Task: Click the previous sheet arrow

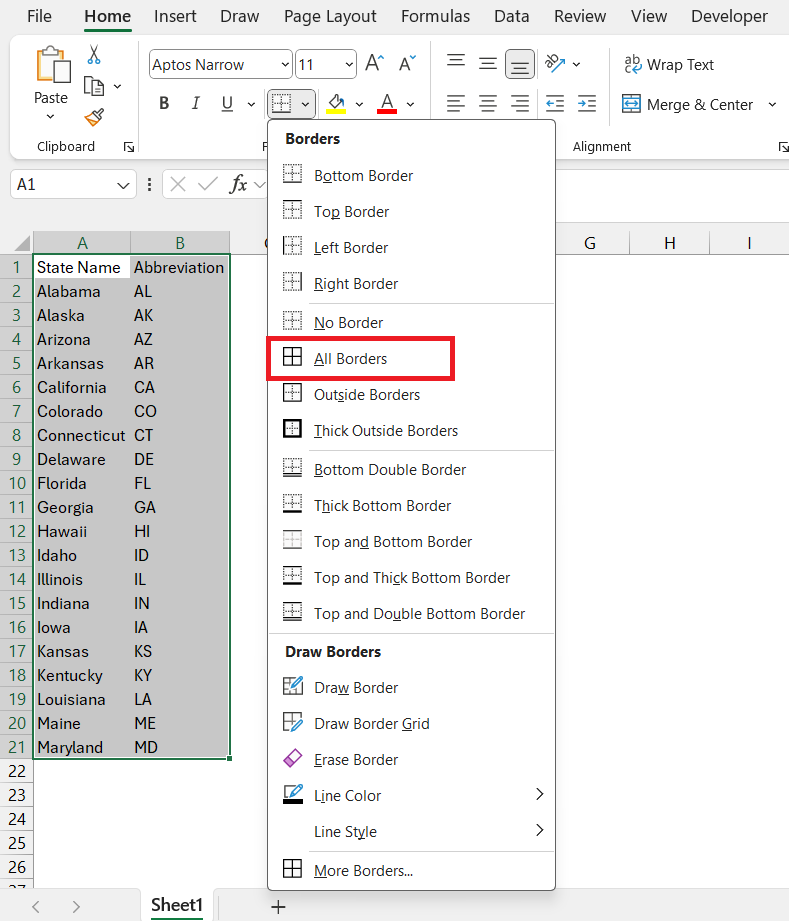Action: tap(36, 907)
